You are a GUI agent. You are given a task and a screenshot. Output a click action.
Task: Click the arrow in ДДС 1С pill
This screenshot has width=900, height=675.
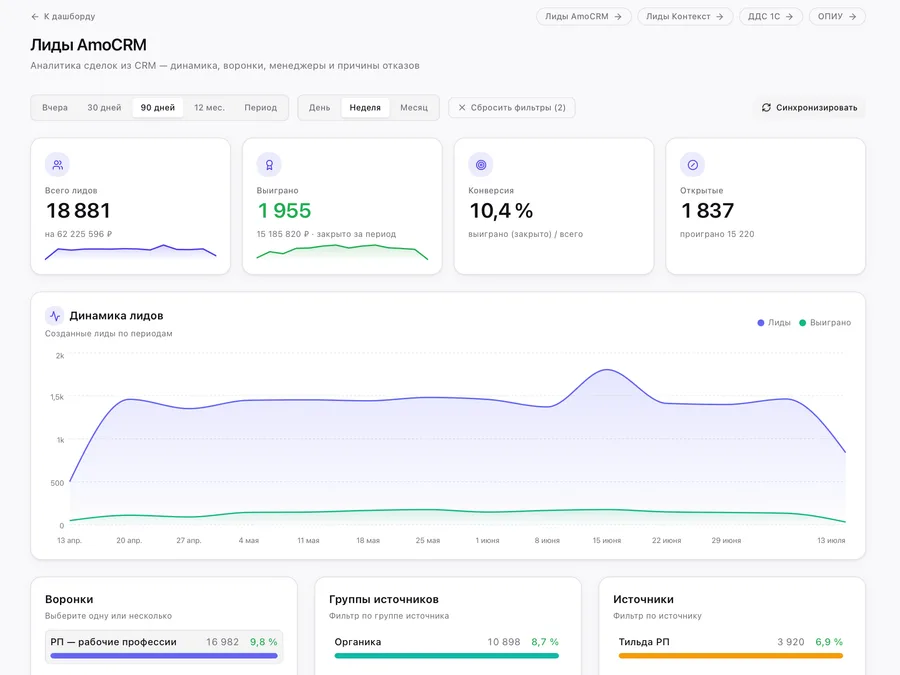point(789,17)
